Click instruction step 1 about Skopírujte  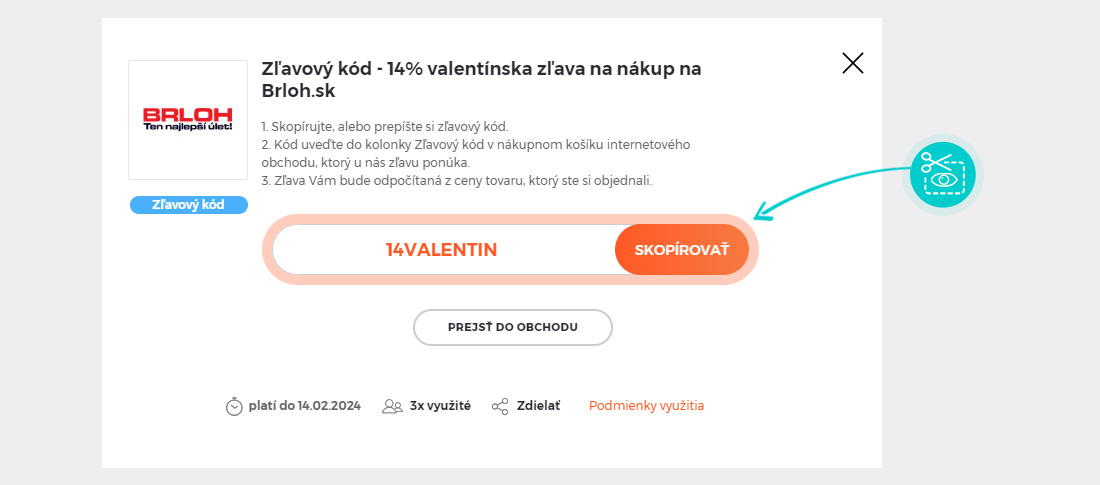384,127
